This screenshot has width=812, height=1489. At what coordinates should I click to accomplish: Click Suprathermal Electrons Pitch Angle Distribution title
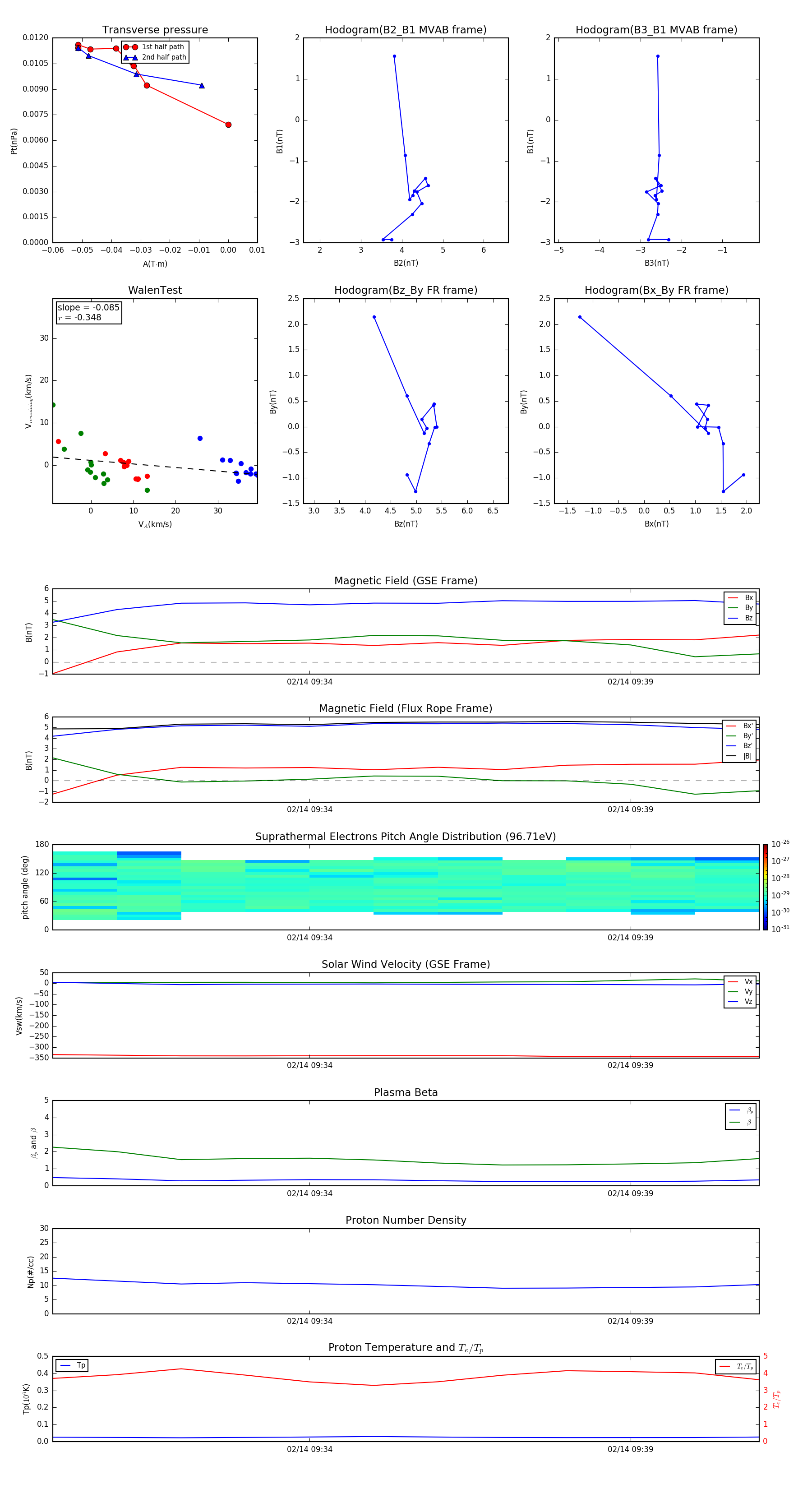click(406, 837)
